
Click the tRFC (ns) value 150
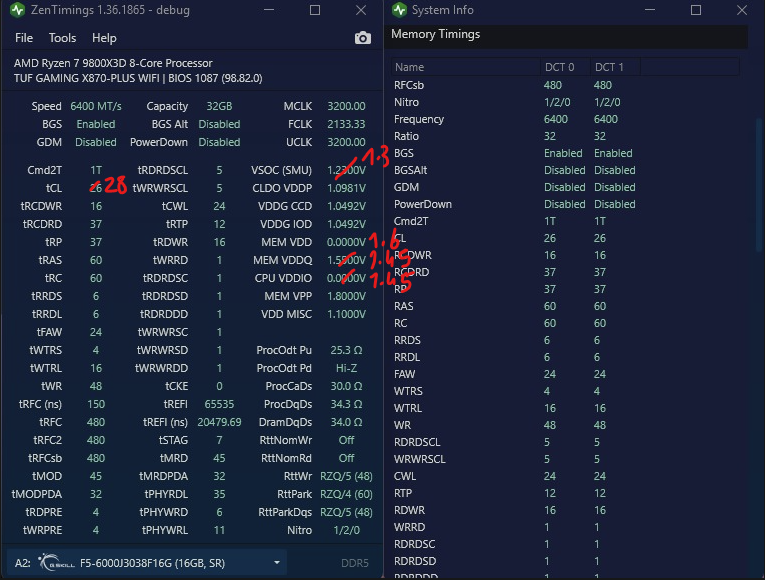96,404
